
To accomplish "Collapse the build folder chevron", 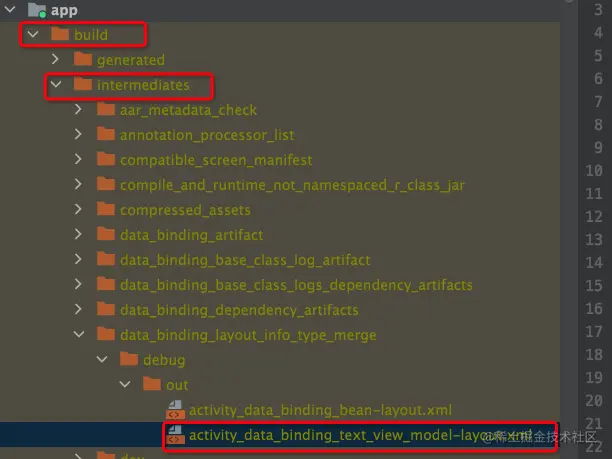I will 33,34.
